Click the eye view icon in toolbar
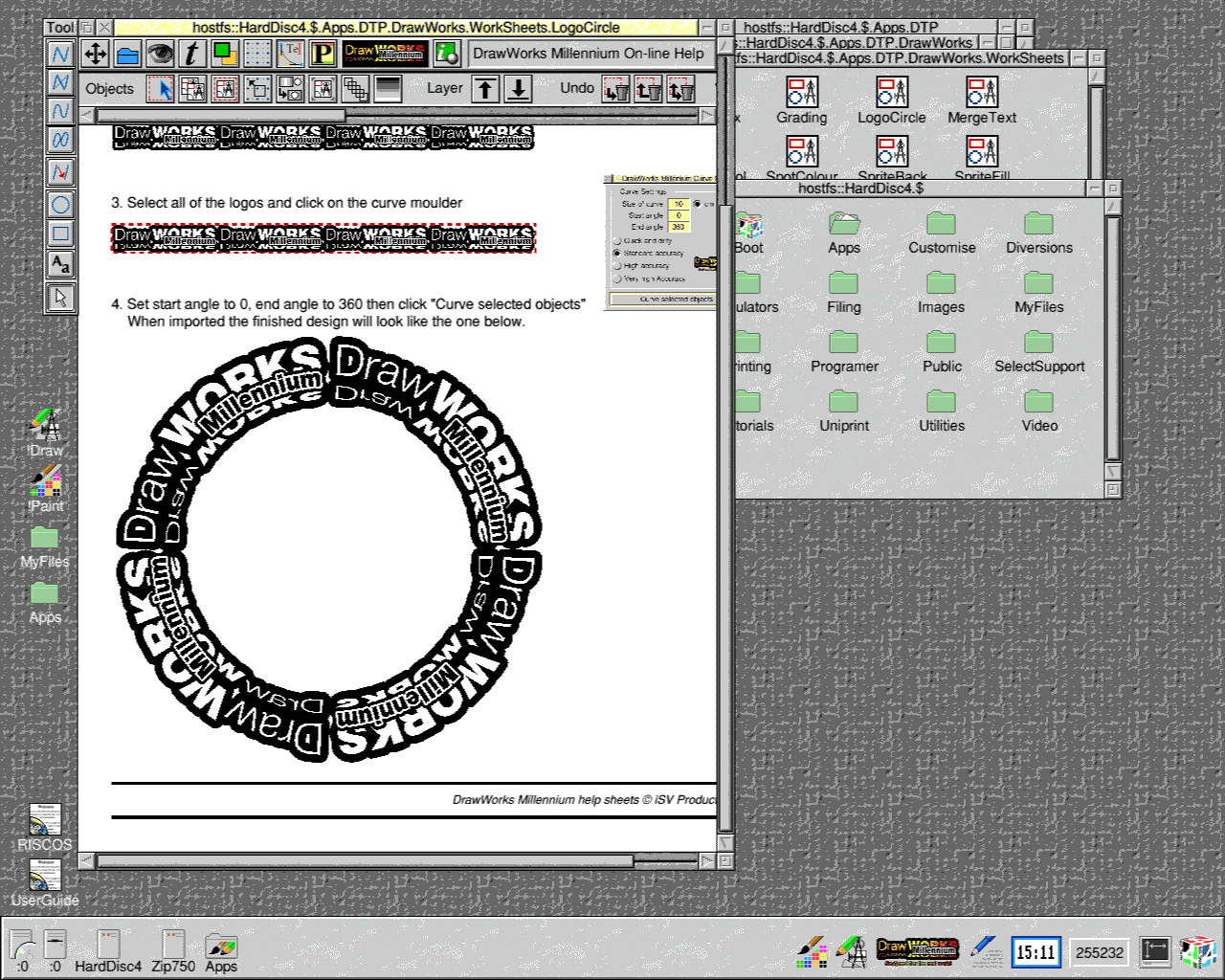 (x=160, y=54)
